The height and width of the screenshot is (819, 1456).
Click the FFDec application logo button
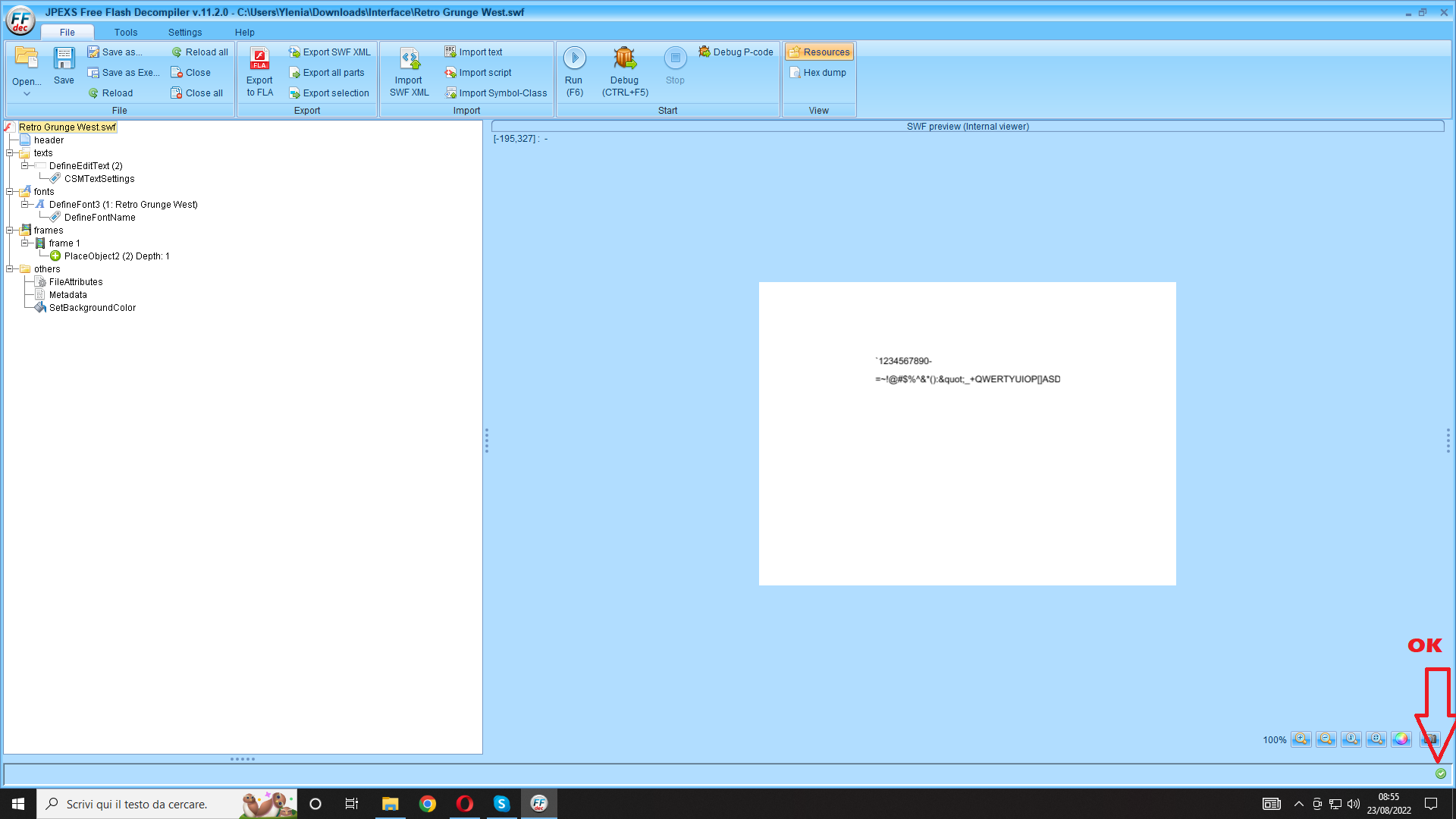point(20,21)
